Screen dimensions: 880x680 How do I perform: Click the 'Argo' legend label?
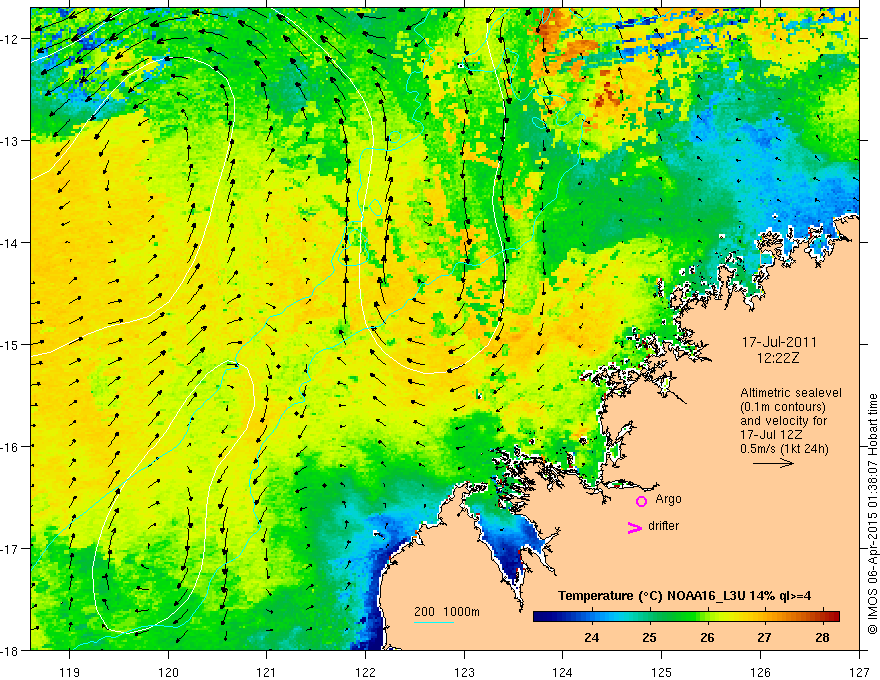[x=668, y=499]
